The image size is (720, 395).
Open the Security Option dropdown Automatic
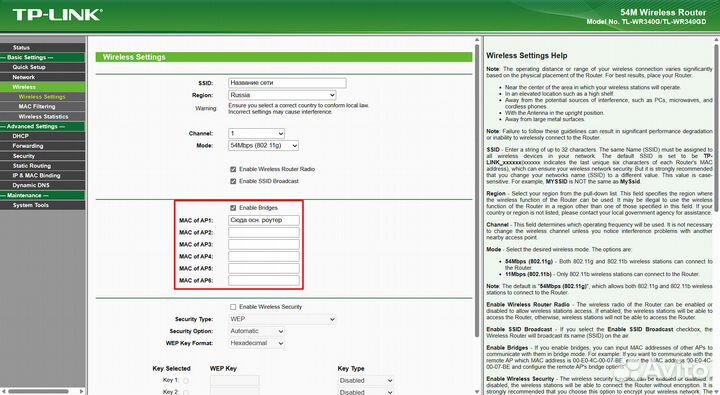coord(256,331)
